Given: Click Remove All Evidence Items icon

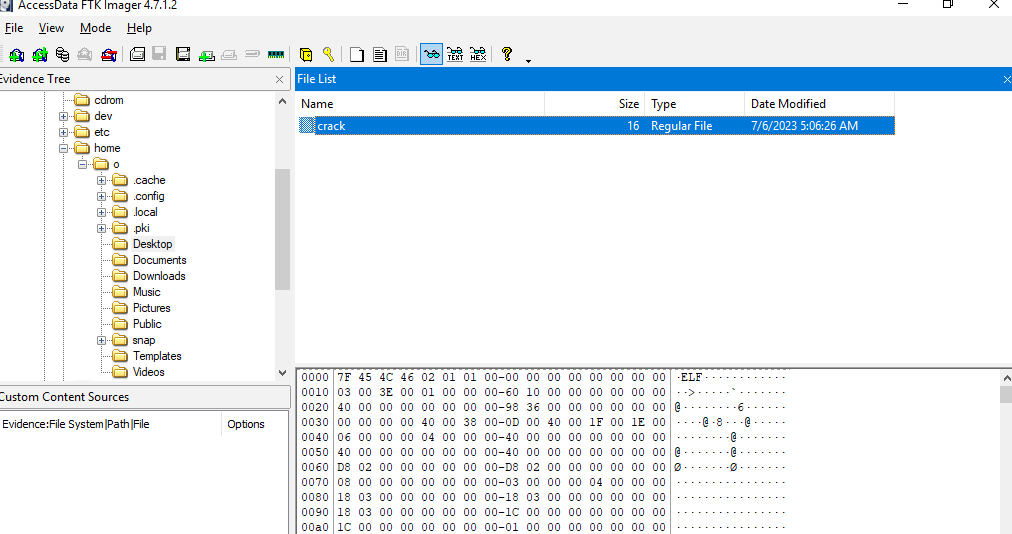Looking at the screenshot, I should tap(108, 55).
